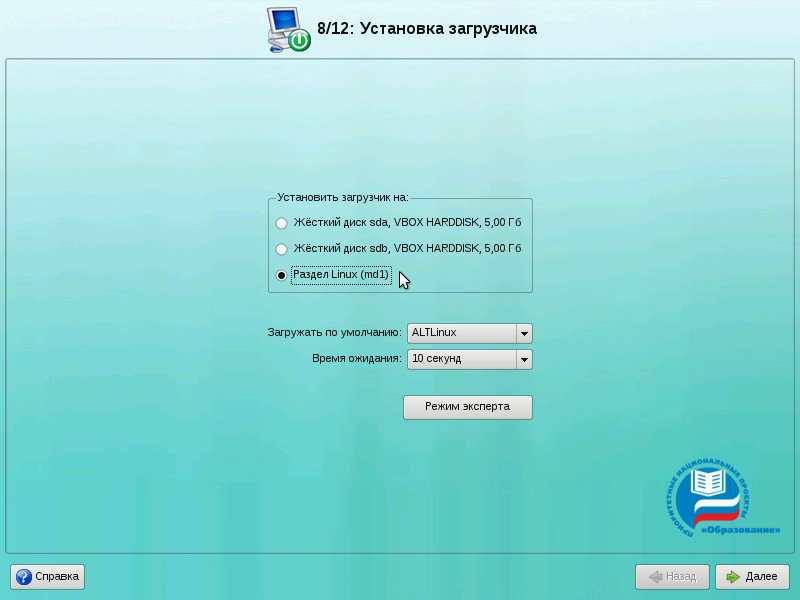The width and height of the screenshot is (800, 600).
Task: Click the Установить загрузчик на group heading
Action: (x=343, y=197)
